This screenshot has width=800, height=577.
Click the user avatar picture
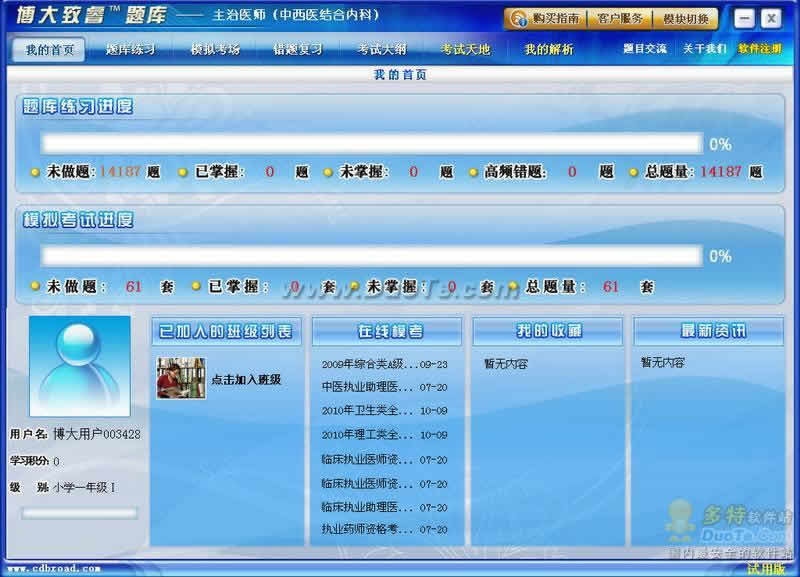[x=79, y=366]
